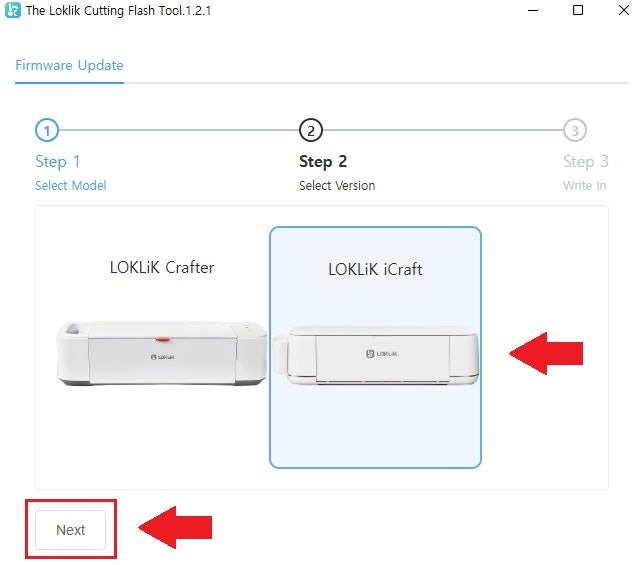Maximize the Flash Tool window

[578, 10]
